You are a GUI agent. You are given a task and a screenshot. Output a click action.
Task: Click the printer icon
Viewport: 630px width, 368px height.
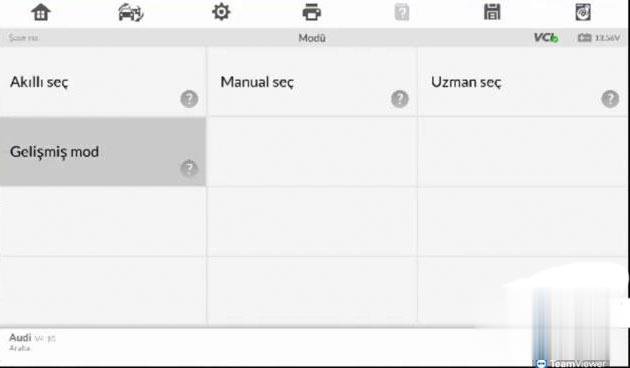[311, 12]
